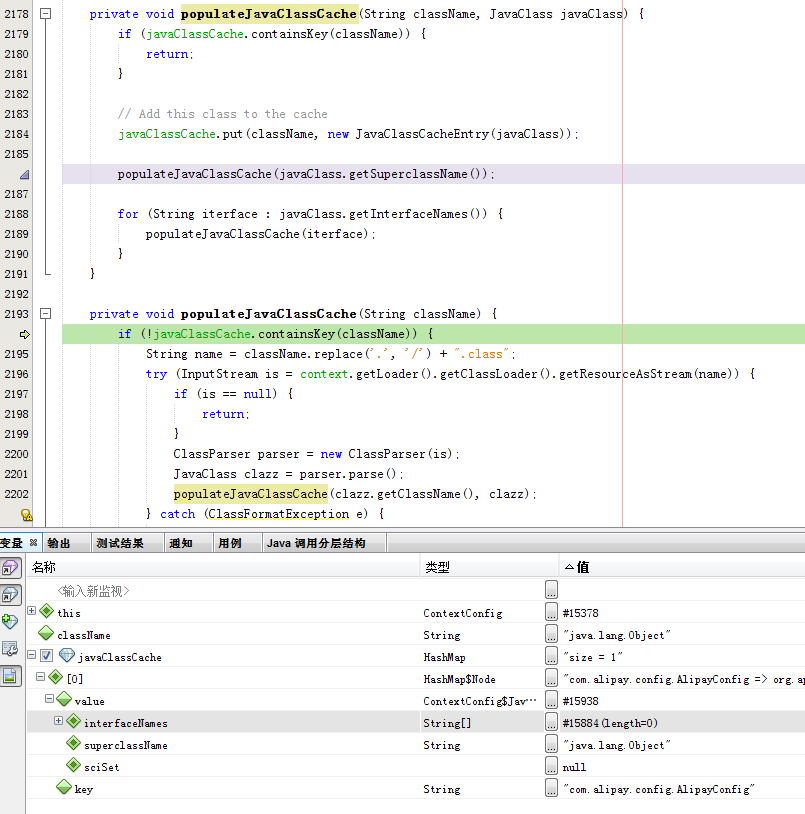Sort by 类型 column header

click(x=489, y=567)
